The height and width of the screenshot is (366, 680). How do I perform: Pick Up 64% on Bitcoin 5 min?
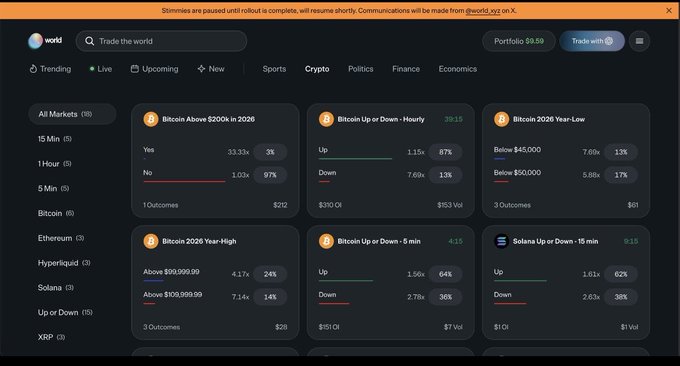point(445,274)
